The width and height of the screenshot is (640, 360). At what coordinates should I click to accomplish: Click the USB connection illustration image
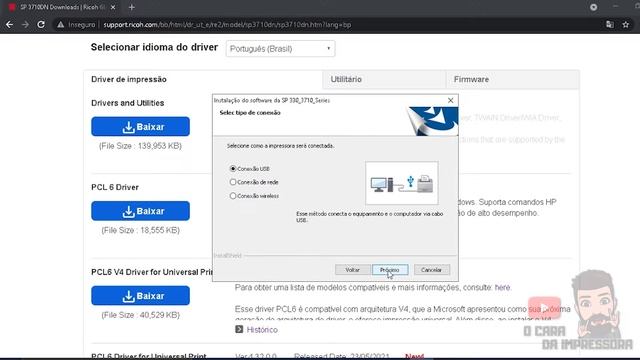[x=402, y=183]
